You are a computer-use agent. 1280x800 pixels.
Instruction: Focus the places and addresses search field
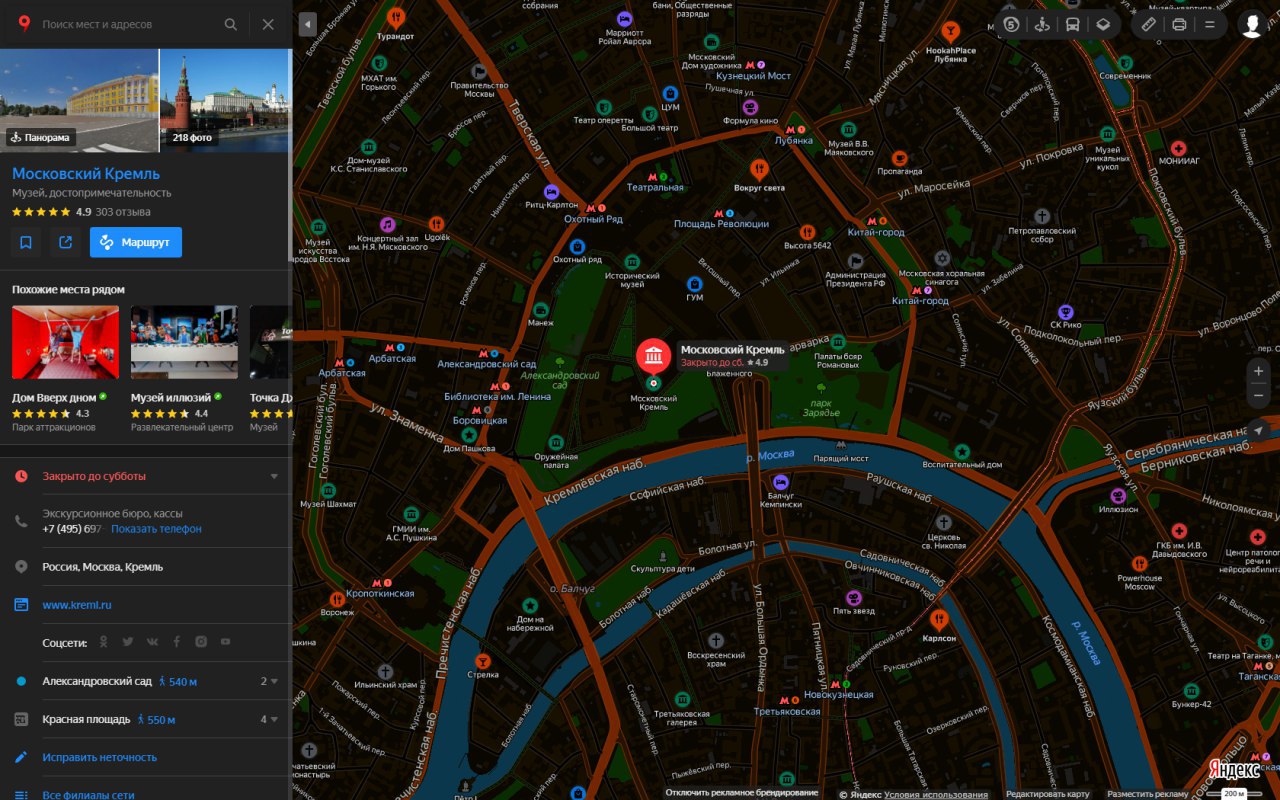128,24
